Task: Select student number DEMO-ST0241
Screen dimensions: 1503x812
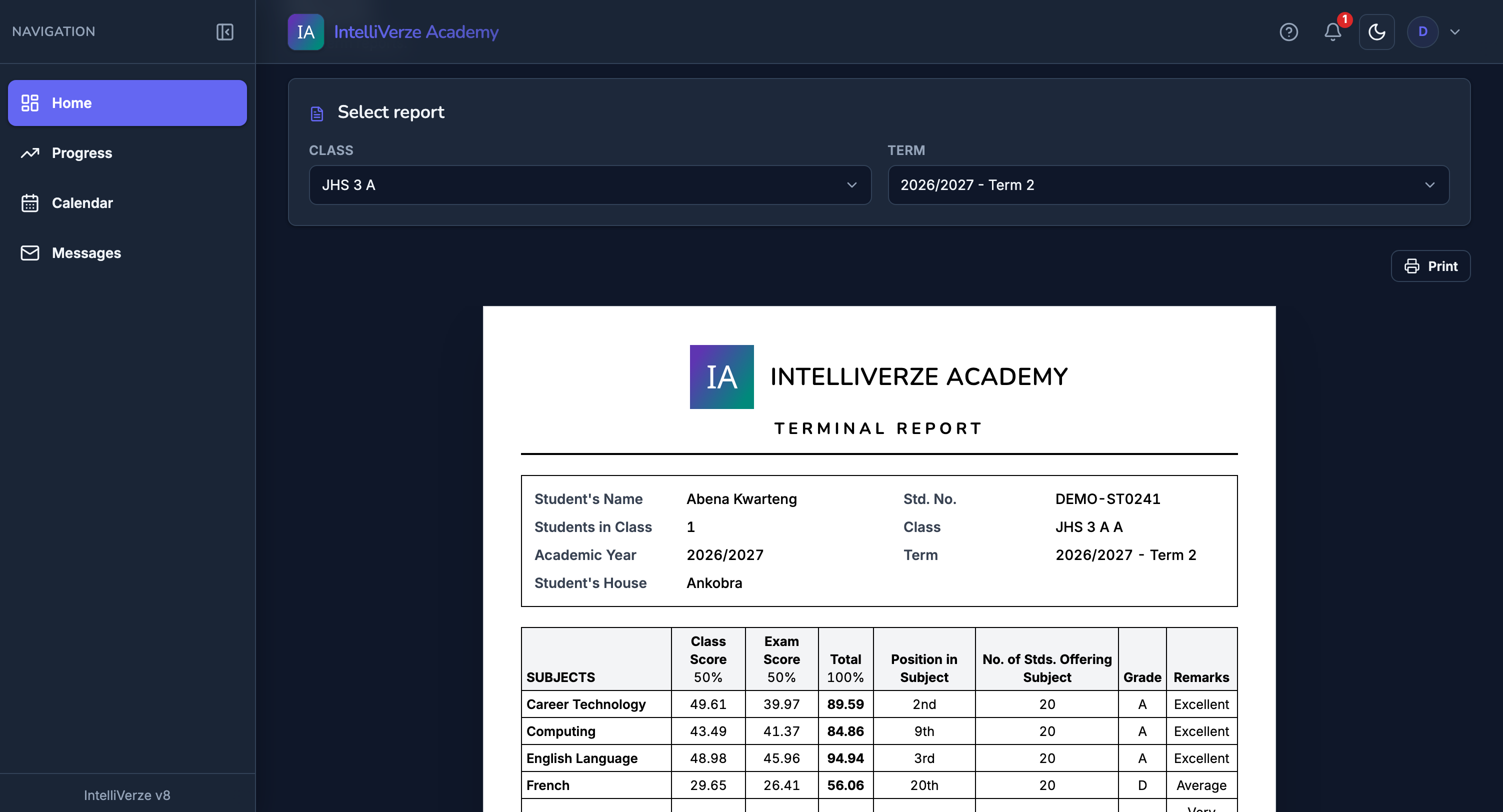Action: pyautogui.click(x=1107, y=499)
